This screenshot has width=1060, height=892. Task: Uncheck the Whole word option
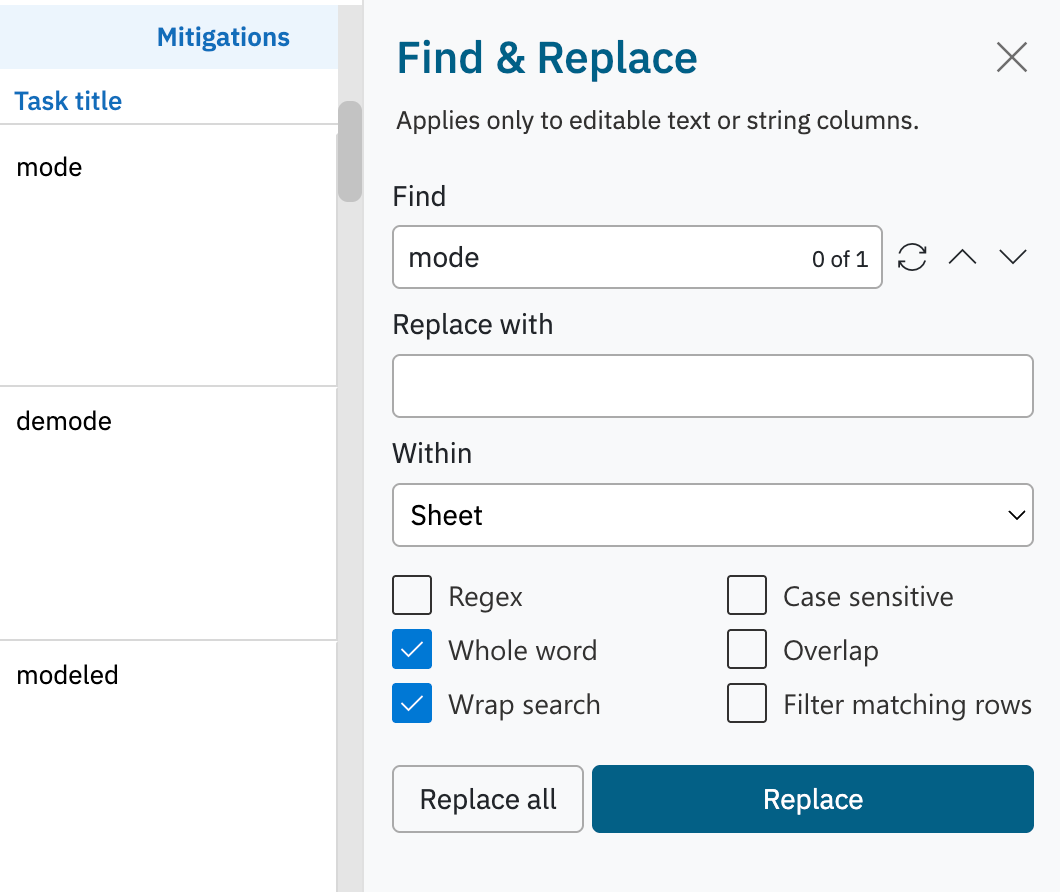(412, 650)
